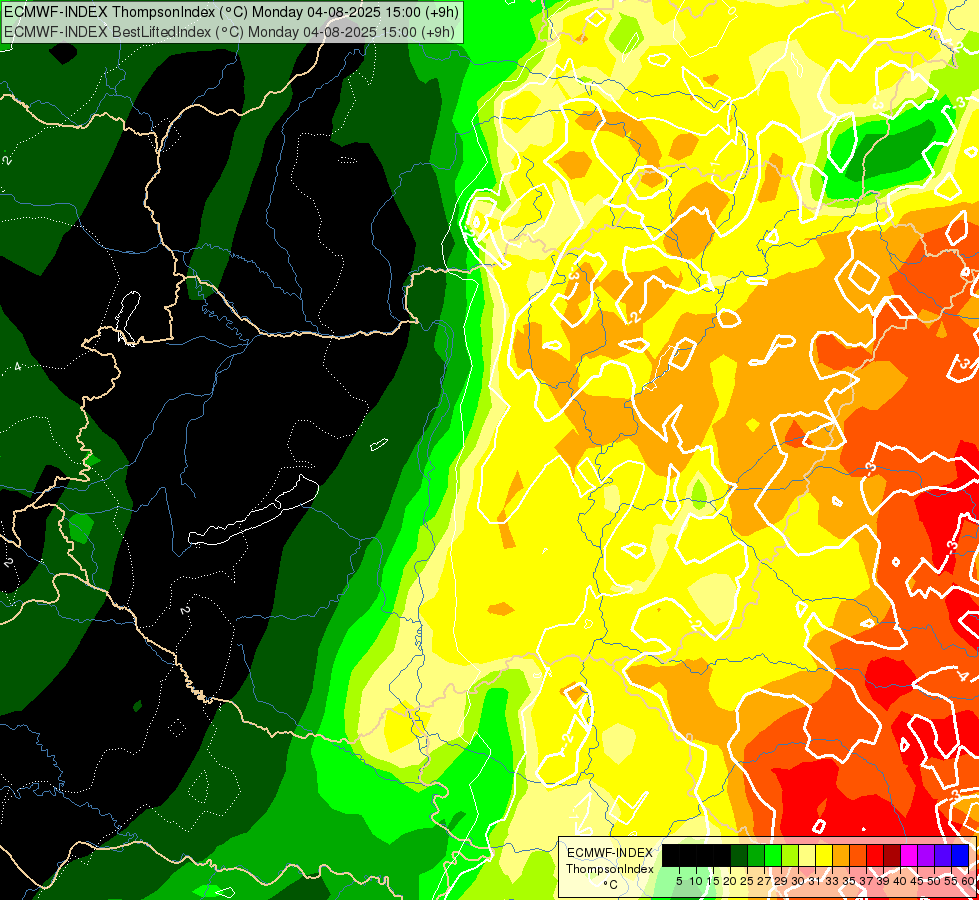The width and height of the screenshot is (979, 900).
Task: Click legend tick value '25'
Action: coord(747,881)
